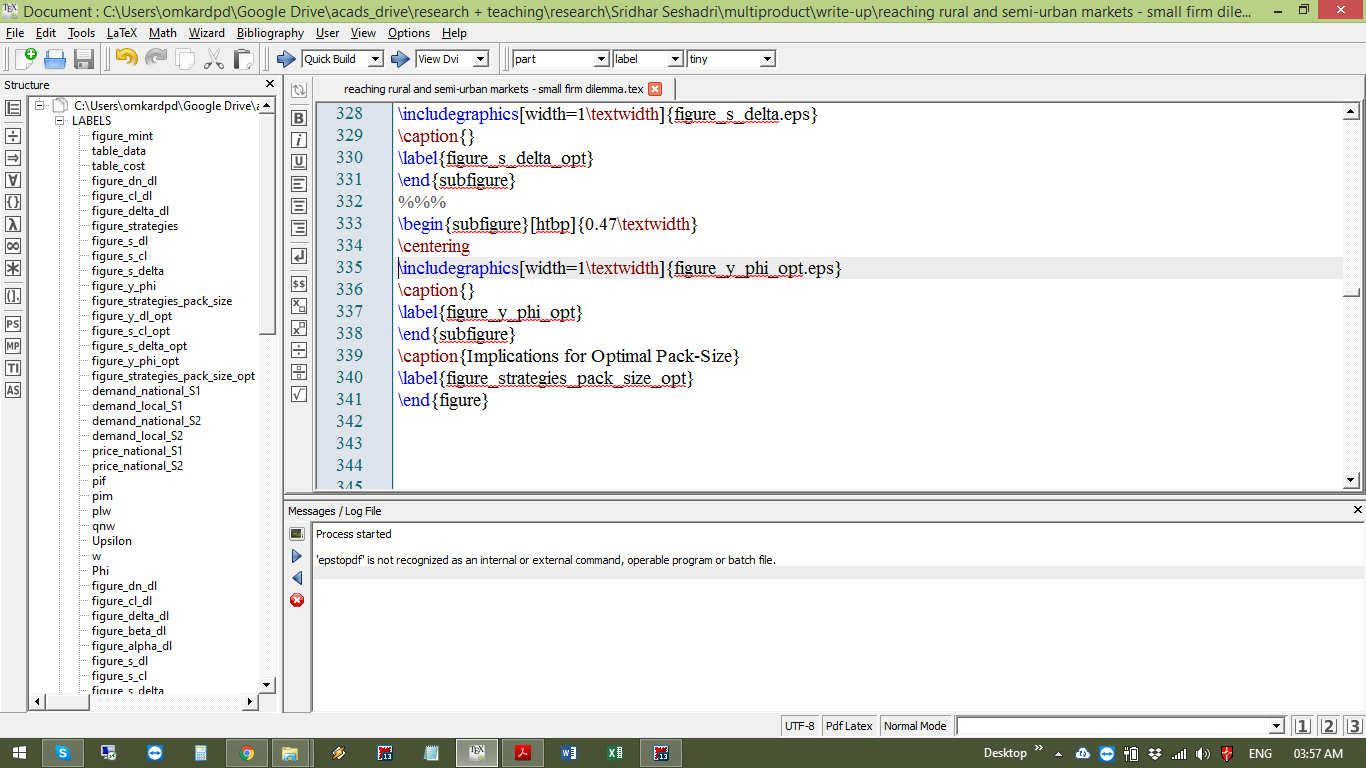1366x768 pixels.
Task: Select demand_national_S1 label in tree
Action: 146,391
